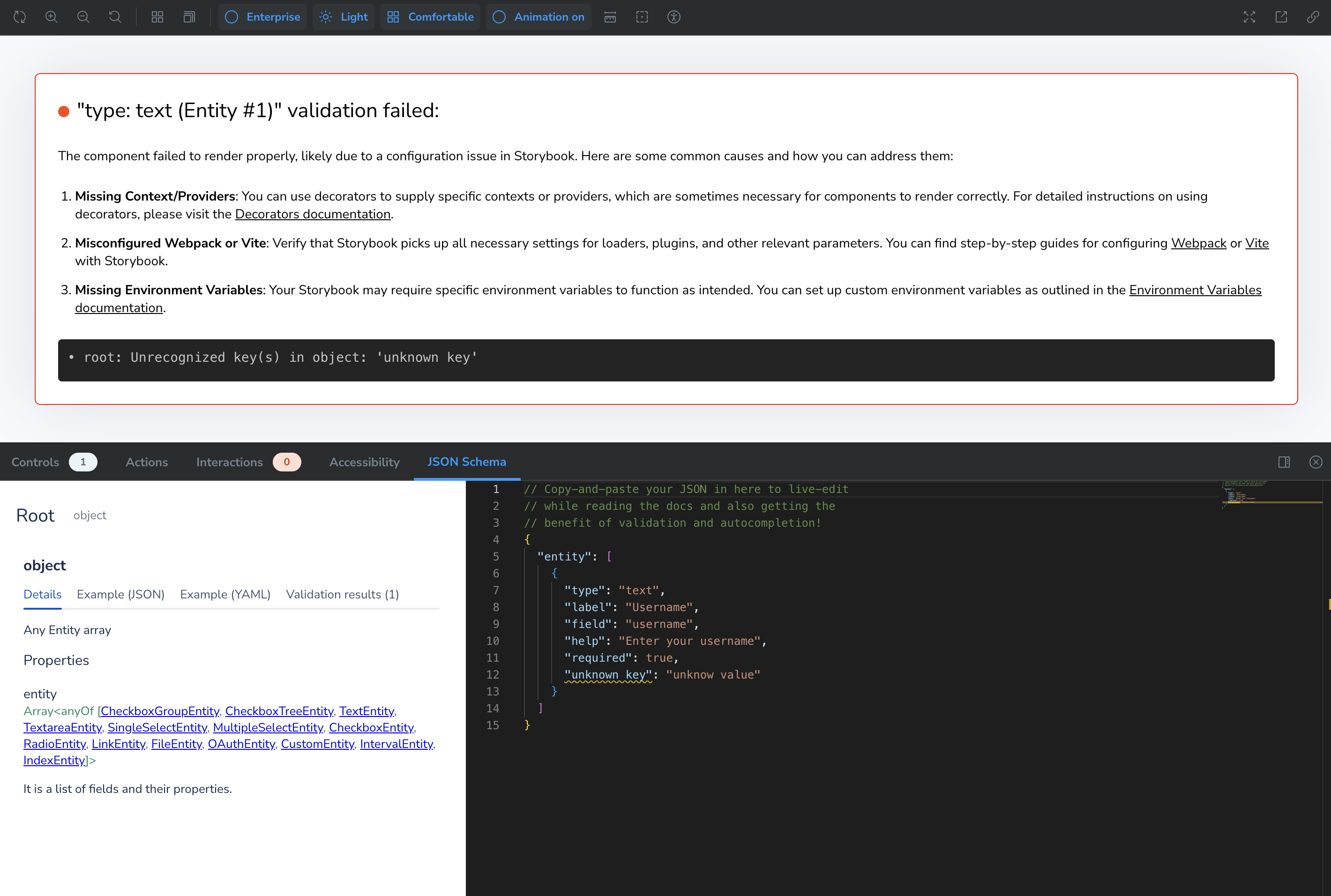Open the FileEntity schema link

tap(177, 744)
